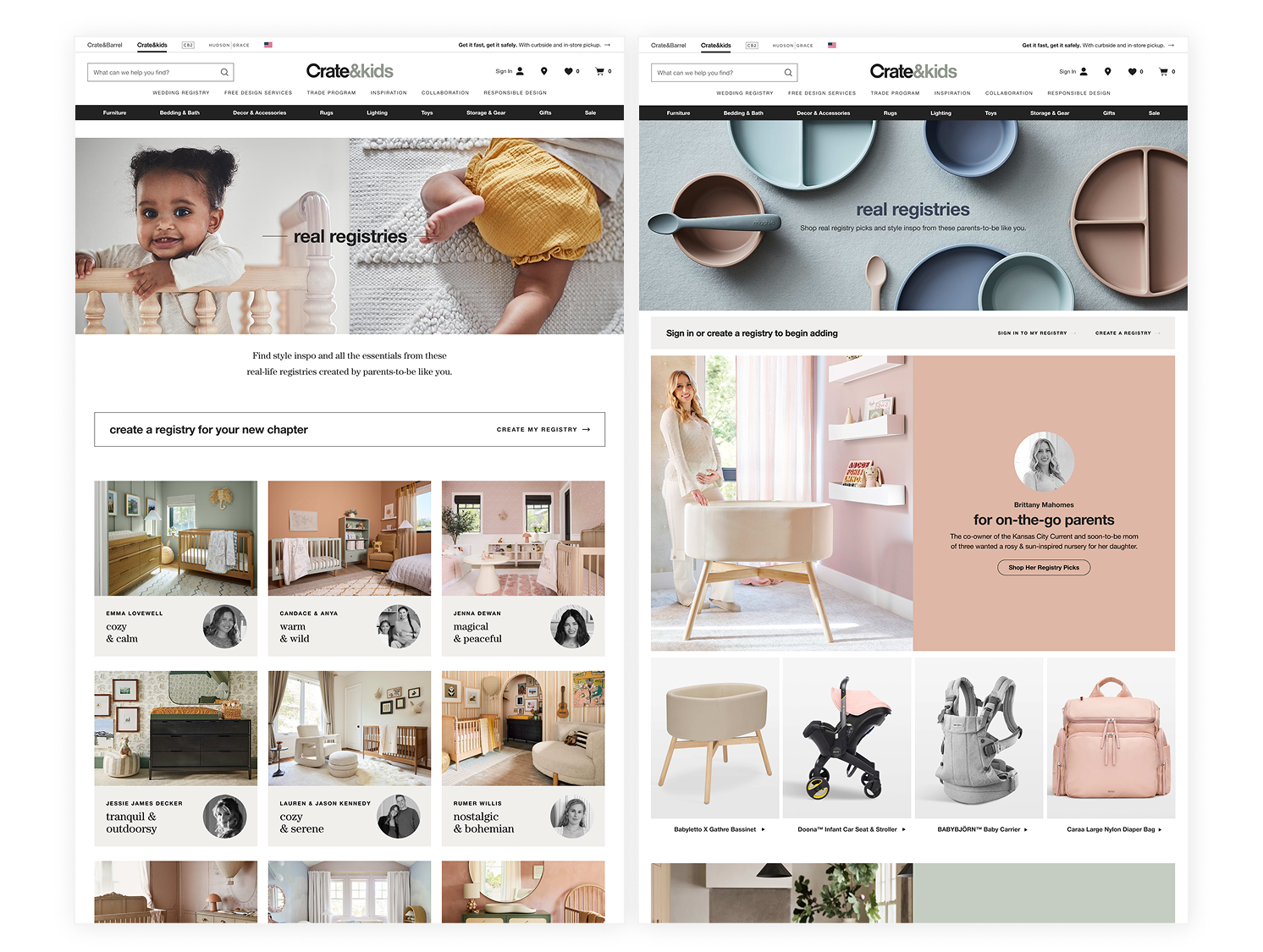Open Furniture menu in the left page
This screenshot has width=1263, height=952.
click(114, 113)
